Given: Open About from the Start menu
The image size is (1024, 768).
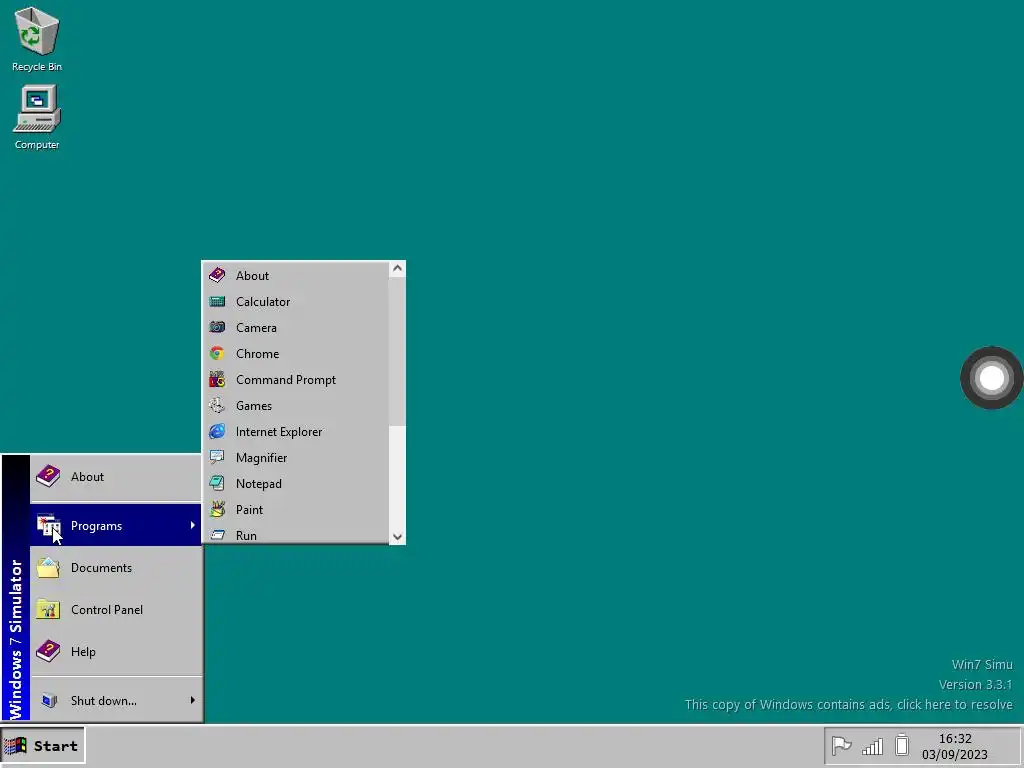Looking at the screenshot, I should point(116,477).
